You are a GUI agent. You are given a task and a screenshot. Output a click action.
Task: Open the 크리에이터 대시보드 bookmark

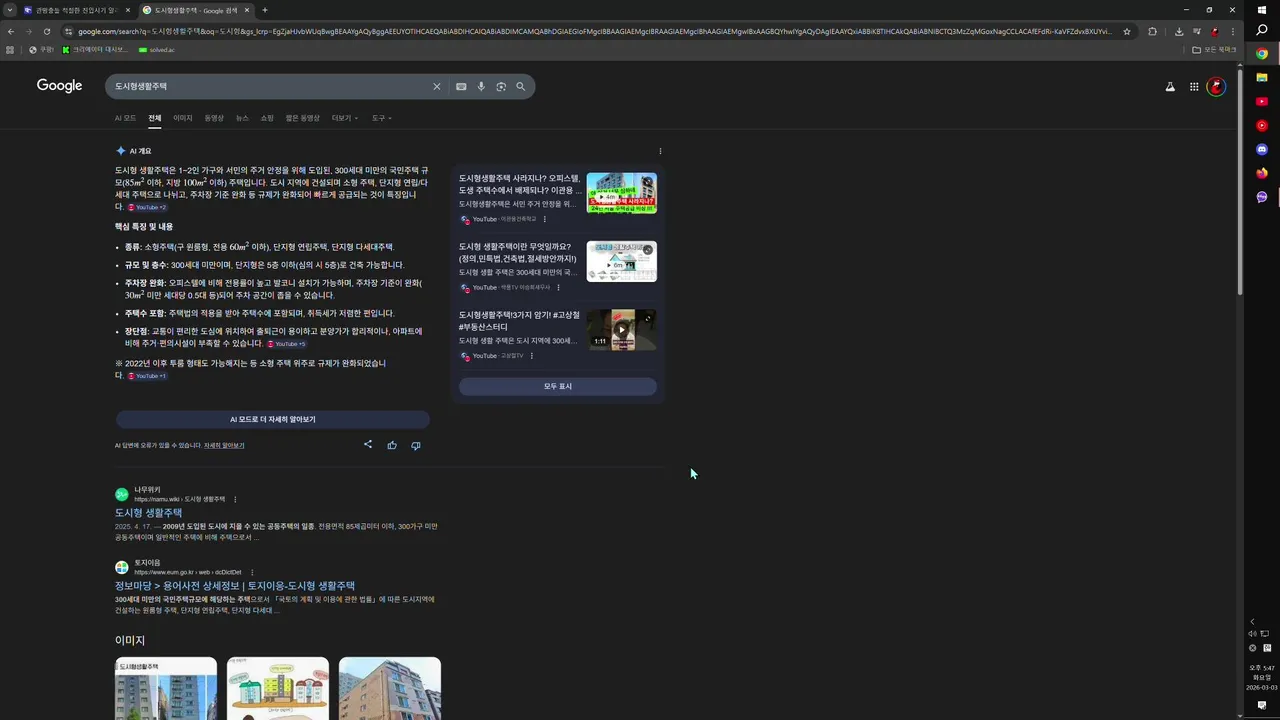(x=95, y=50)
